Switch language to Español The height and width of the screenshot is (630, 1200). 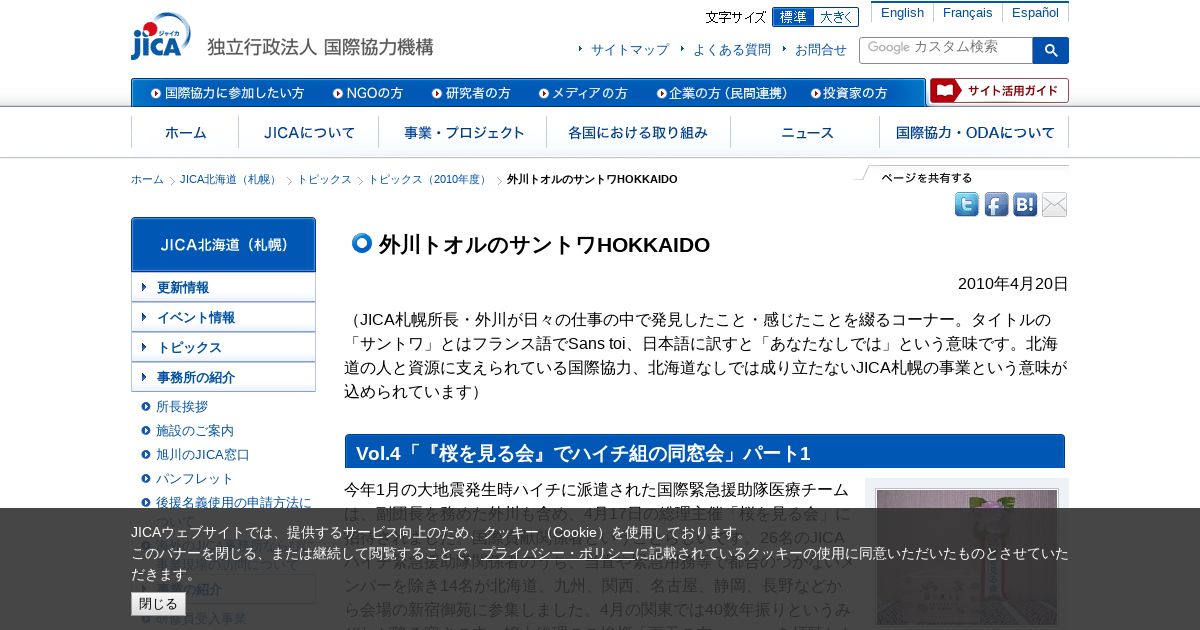[x=1035, y=13]
